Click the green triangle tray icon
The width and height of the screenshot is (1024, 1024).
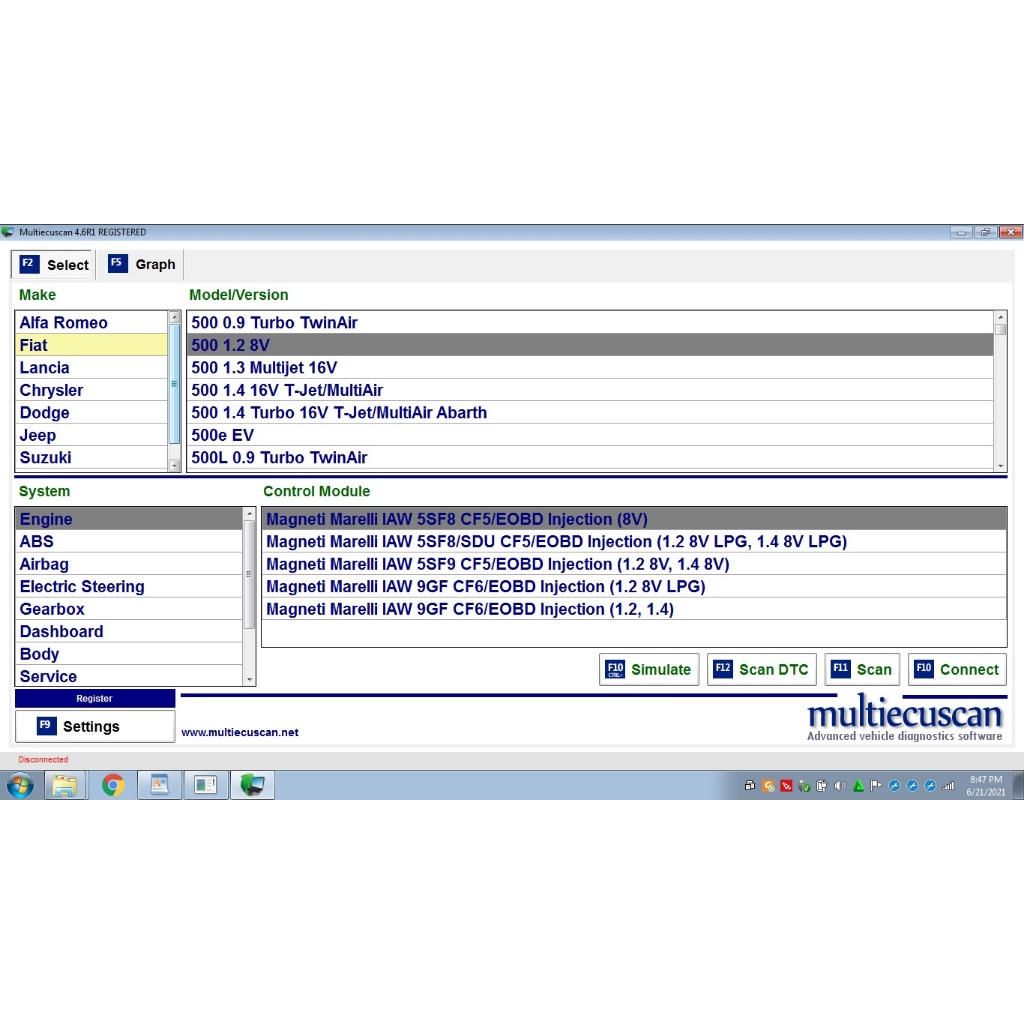pyautogui.click(x=858, y=786)
